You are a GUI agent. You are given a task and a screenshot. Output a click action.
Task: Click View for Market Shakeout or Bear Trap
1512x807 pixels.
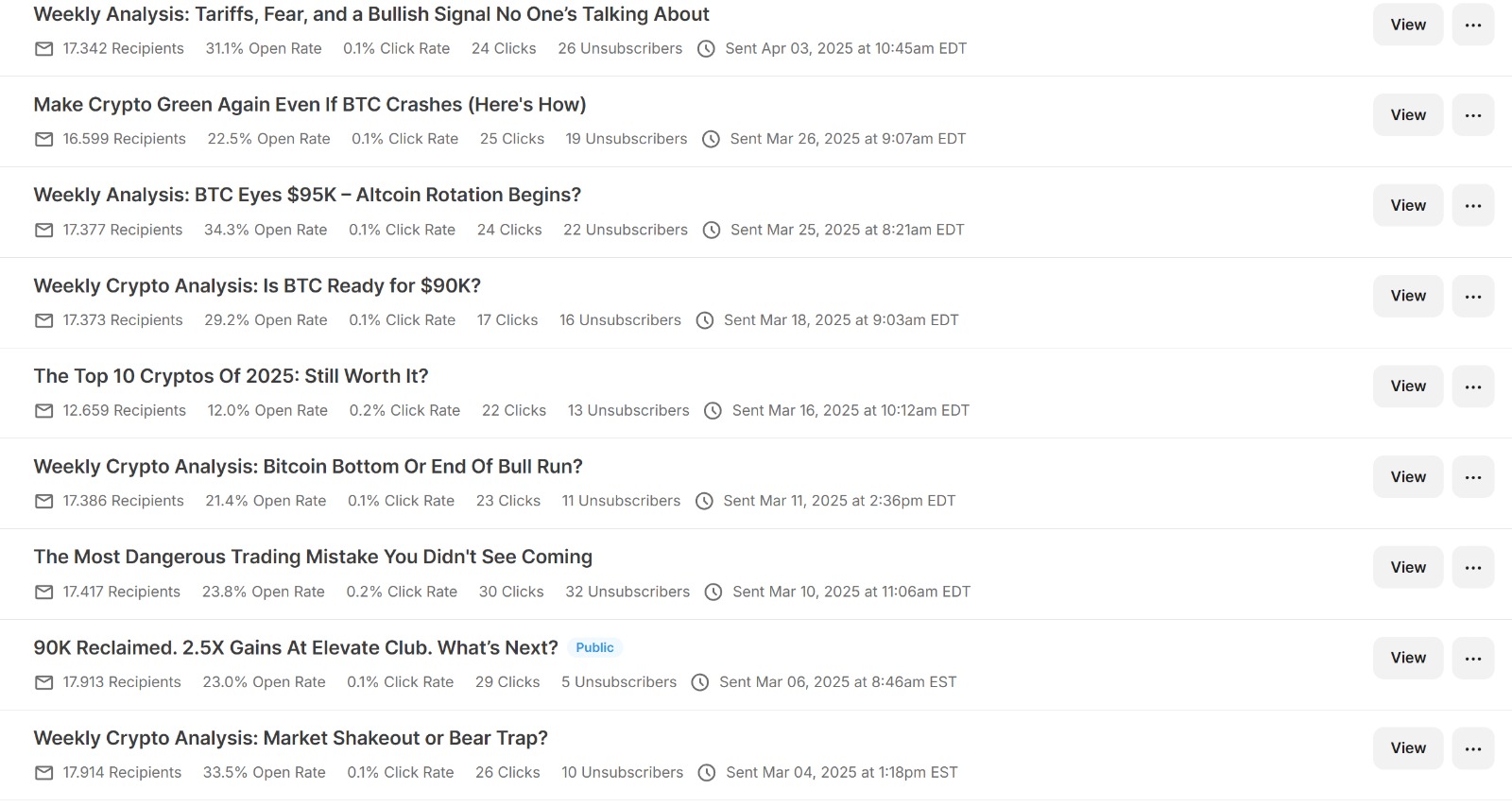pyautogui.click(x=1407, y=748)
